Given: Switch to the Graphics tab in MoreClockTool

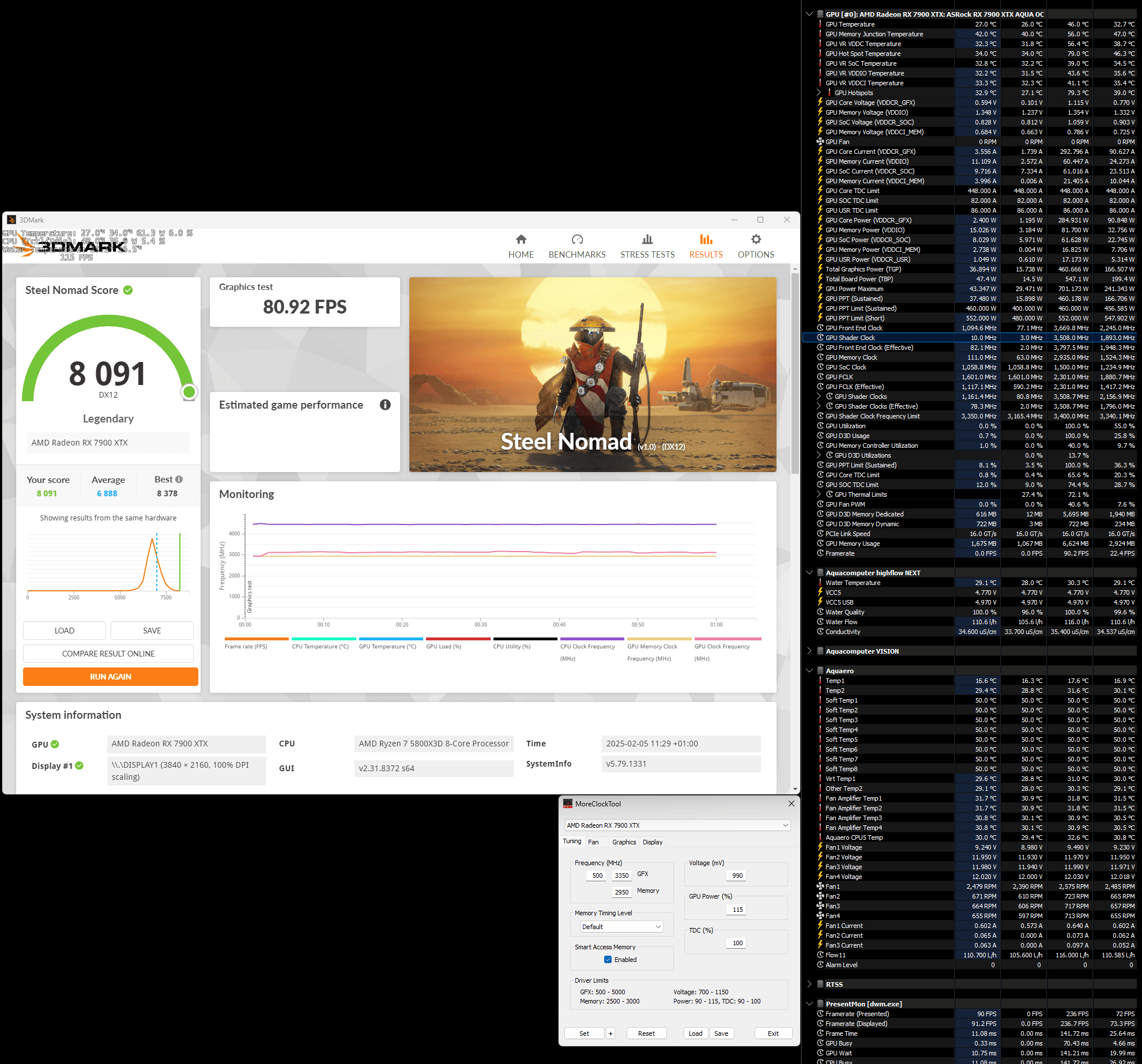Looking at the screenshot, I should tap(624, 842).
